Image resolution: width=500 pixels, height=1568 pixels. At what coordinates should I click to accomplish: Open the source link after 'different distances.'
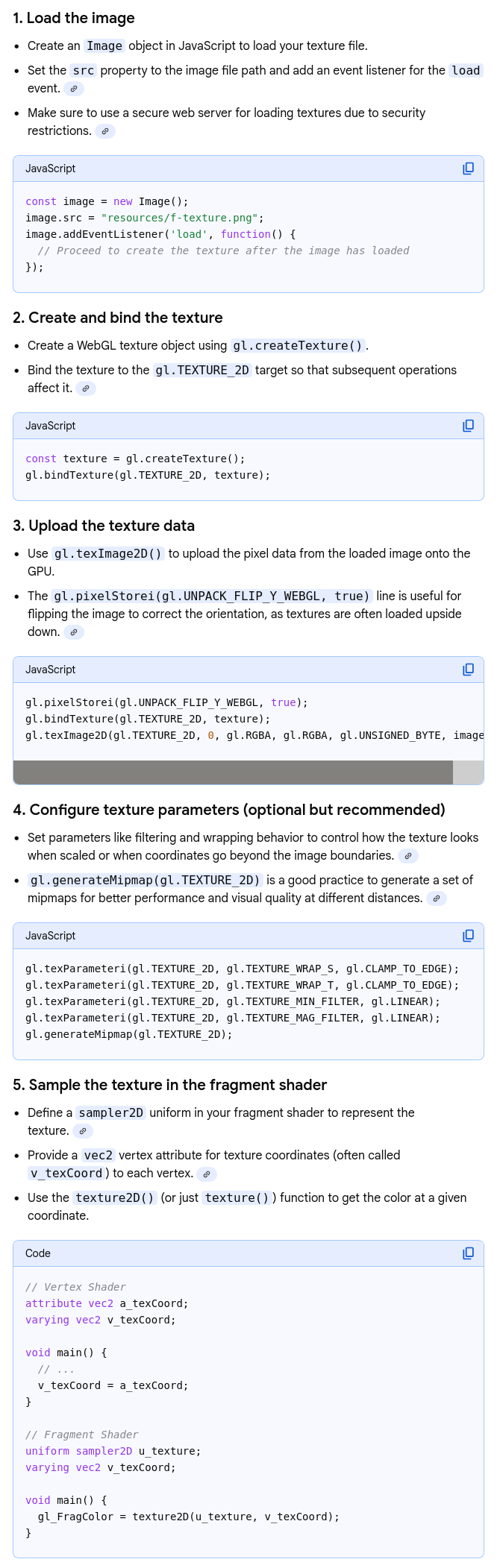coord(437,898)
